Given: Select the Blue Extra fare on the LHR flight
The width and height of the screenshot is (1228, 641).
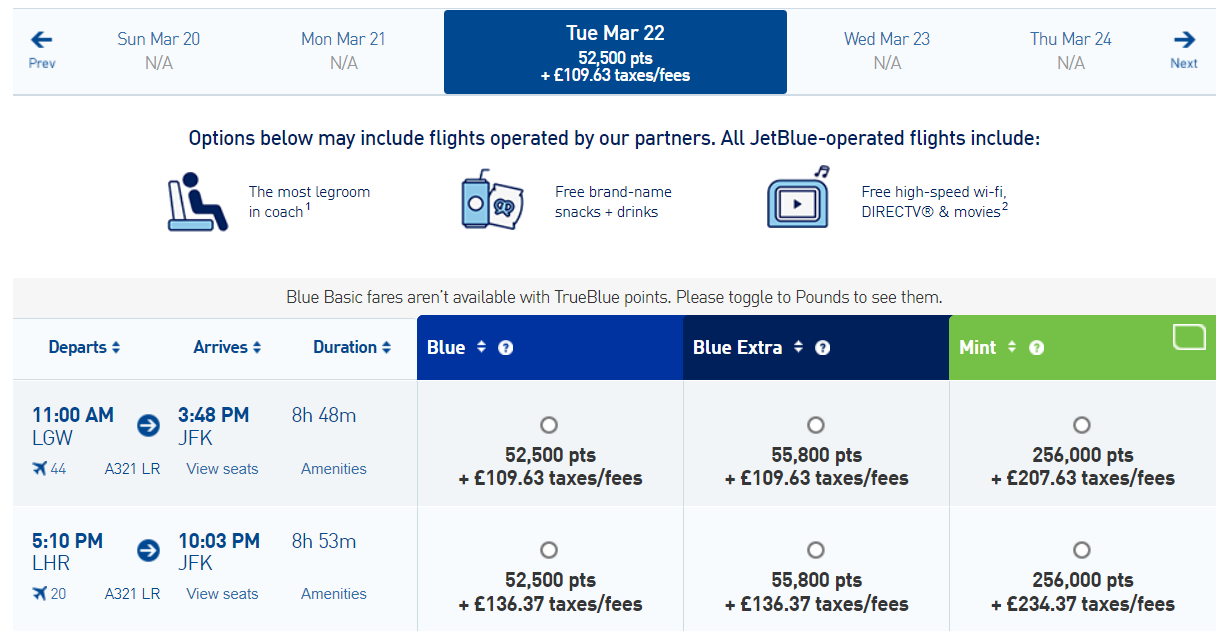Looking at the screenshot, I should coord(815,549).
